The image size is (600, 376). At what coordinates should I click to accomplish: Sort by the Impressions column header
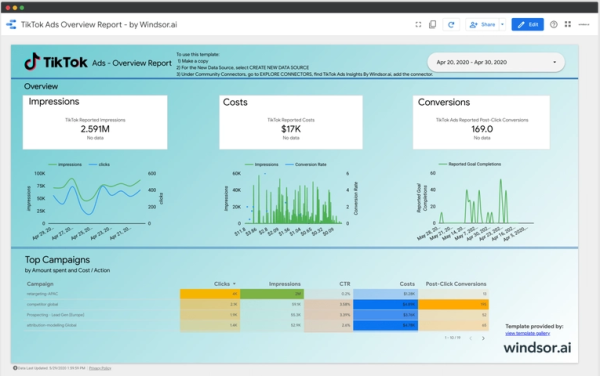tap(284, 284)
